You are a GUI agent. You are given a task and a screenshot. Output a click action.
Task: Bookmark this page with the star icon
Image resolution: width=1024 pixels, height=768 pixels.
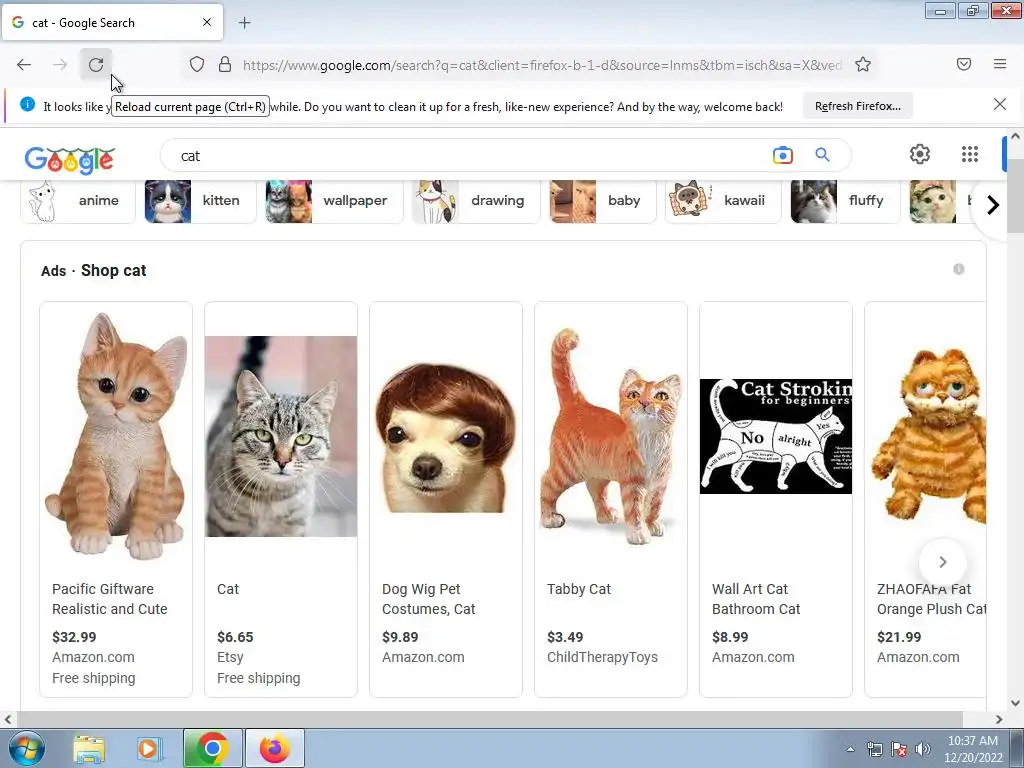863,64
